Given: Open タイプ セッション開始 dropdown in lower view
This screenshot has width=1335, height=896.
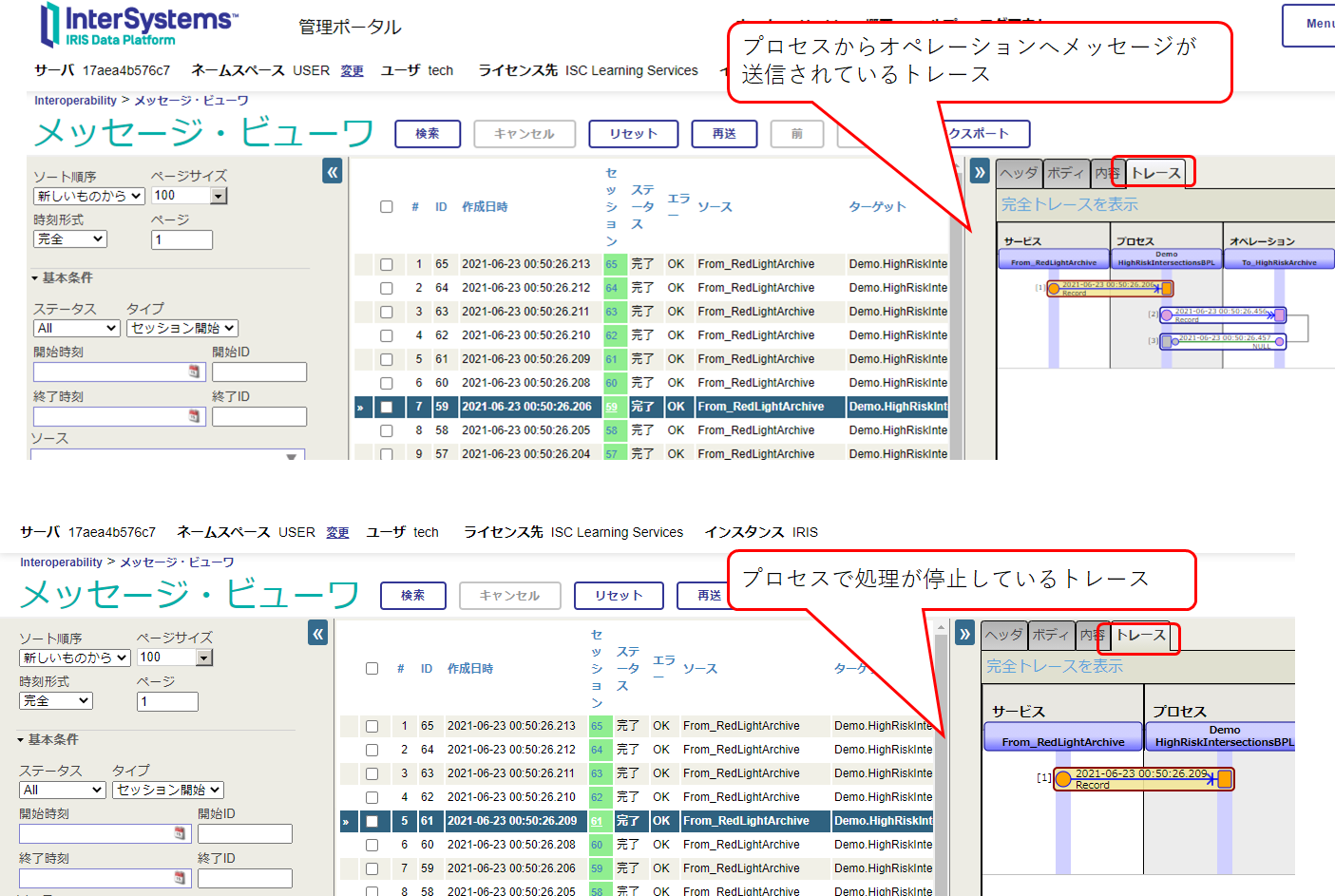Looking at the screenshot, I should 168,790.
